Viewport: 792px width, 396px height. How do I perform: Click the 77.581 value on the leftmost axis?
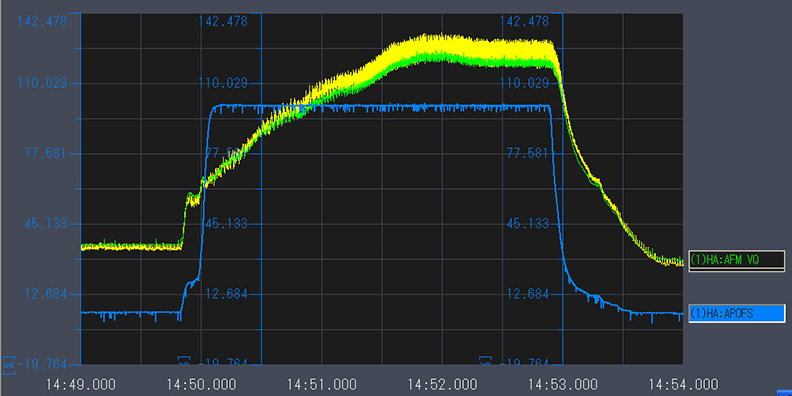click(45, 153)
